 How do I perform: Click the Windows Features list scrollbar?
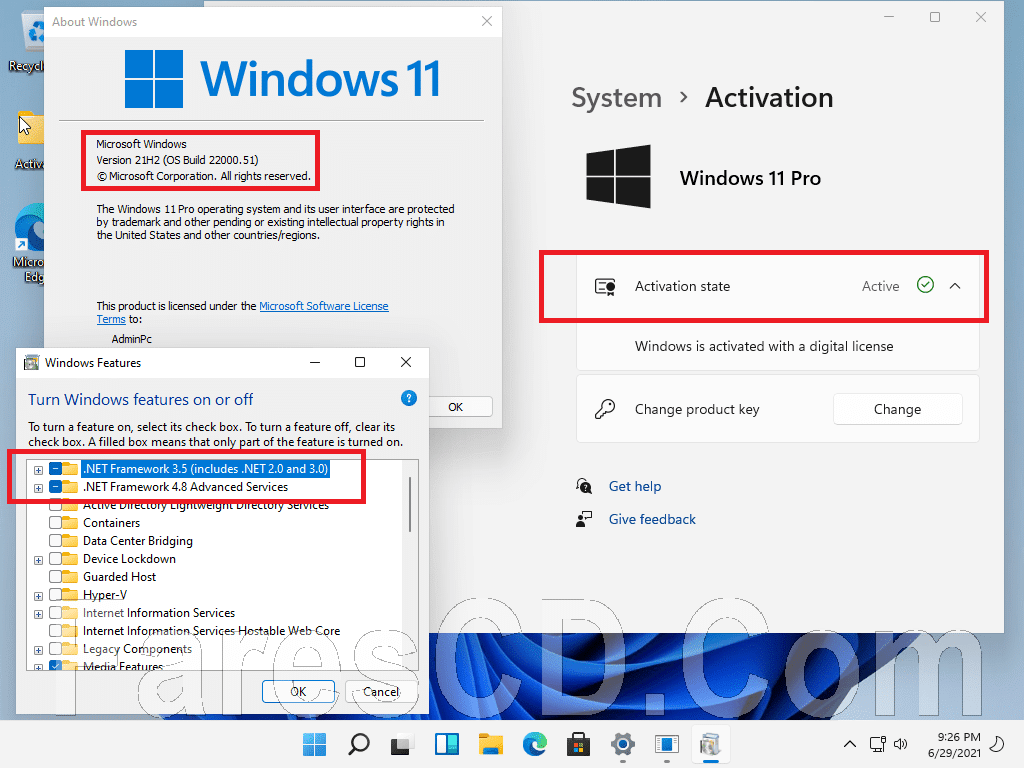410,504
